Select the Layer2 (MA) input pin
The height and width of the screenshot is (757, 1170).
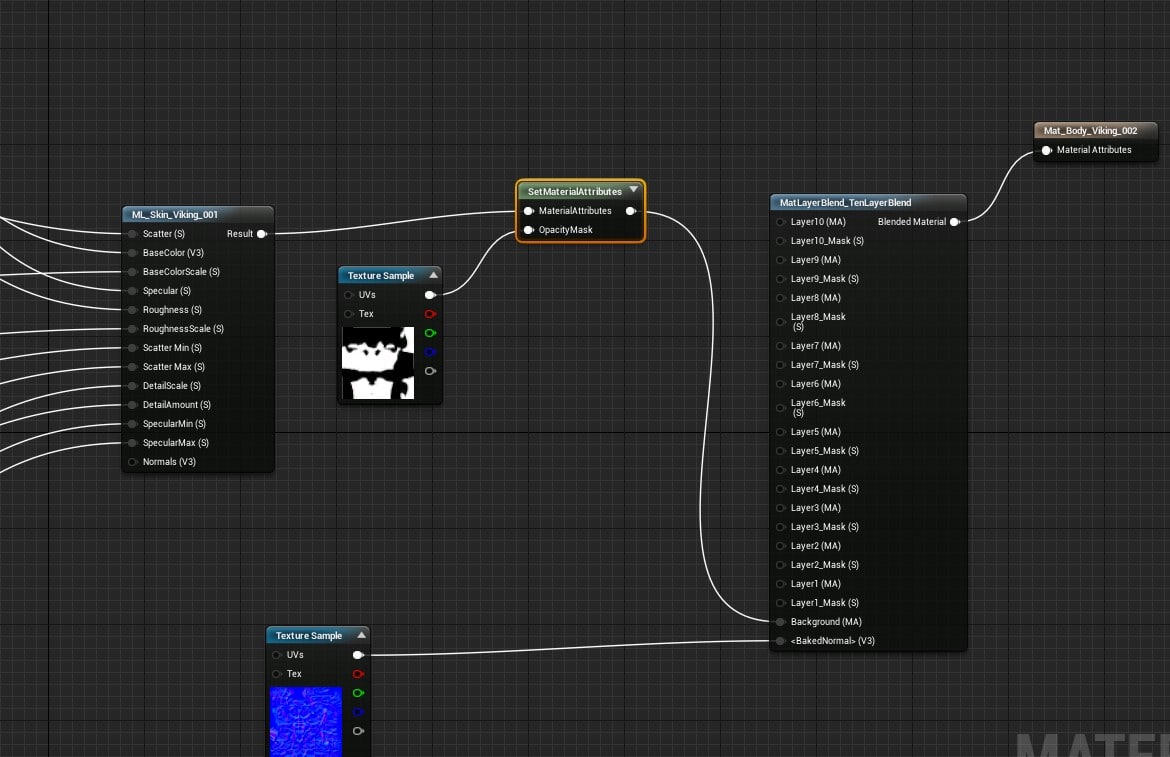(x=780, y=546)
